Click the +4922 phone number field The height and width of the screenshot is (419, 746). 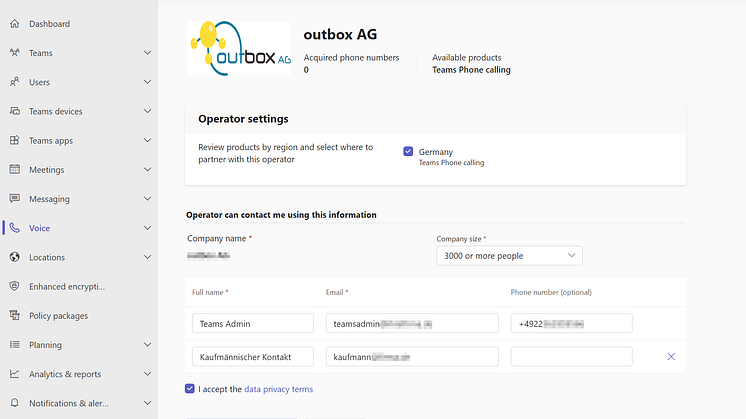click(x=571, y=323)
